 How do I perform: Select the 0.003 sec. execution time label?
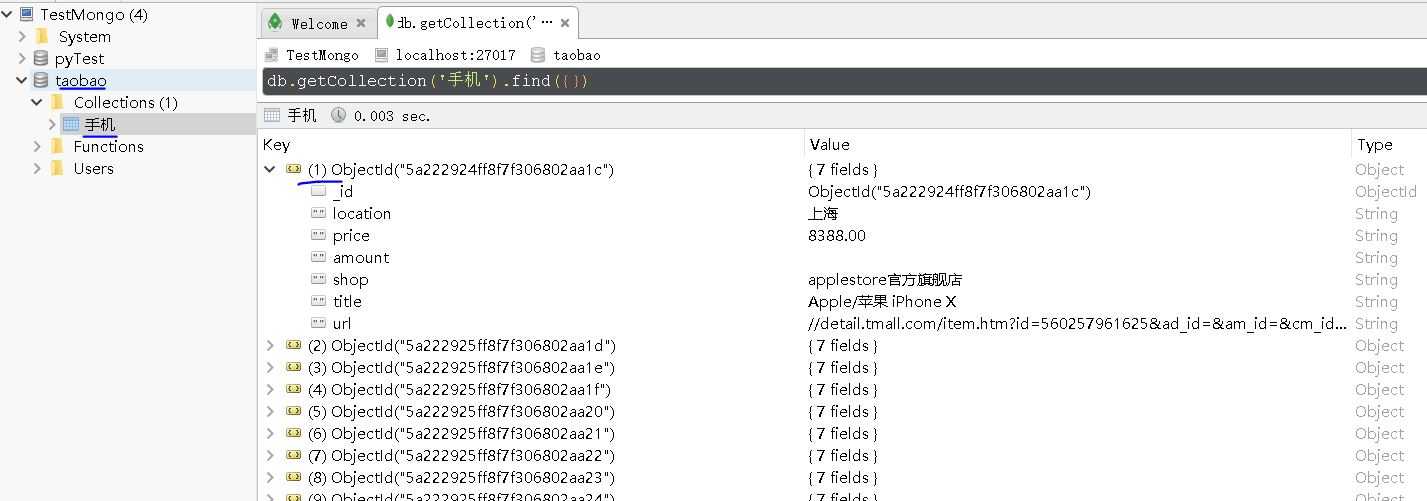tap(392, 116)
